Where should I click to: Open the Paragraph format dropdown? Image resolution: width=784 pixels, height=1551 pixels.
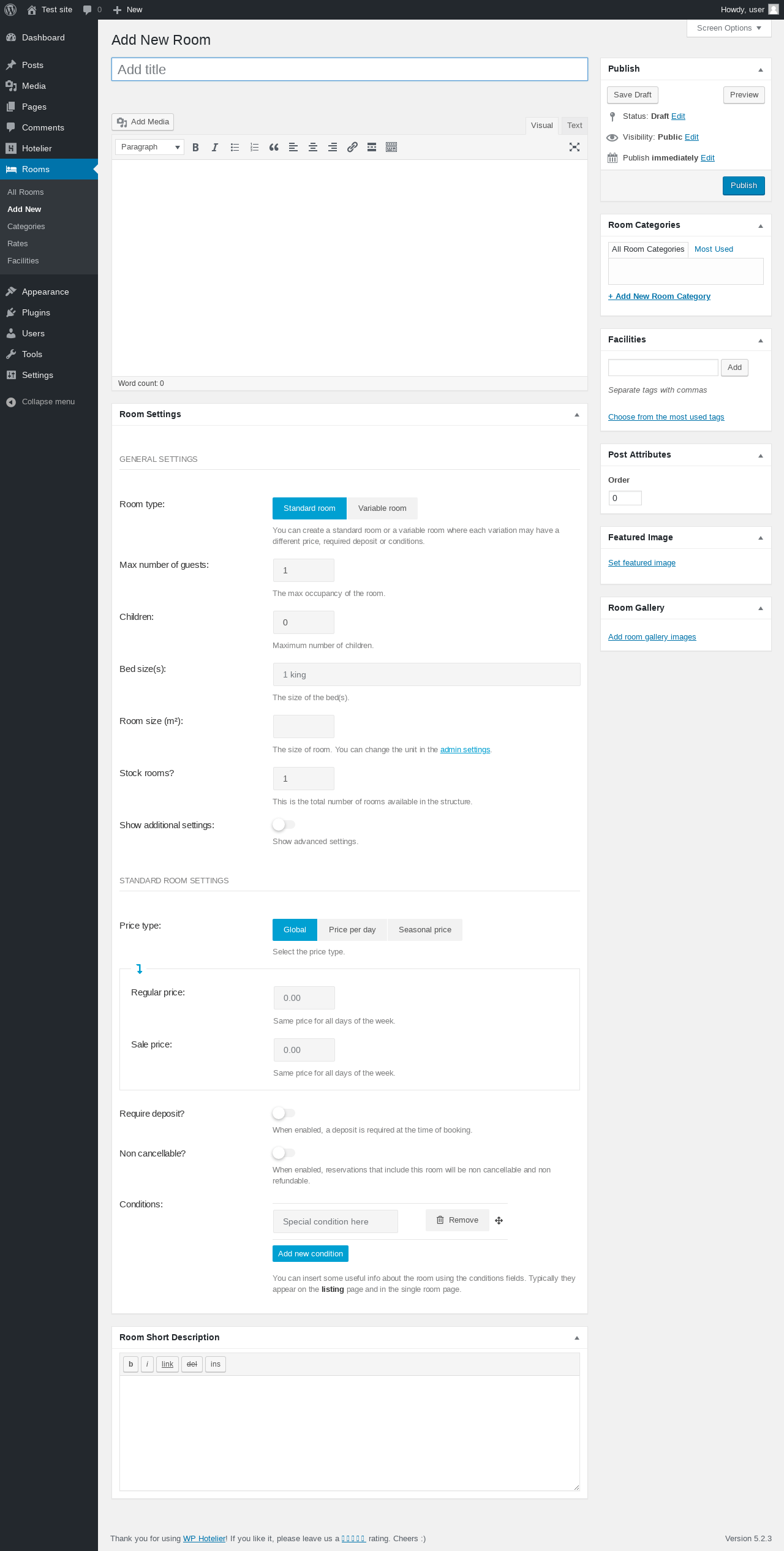point(149,147)
